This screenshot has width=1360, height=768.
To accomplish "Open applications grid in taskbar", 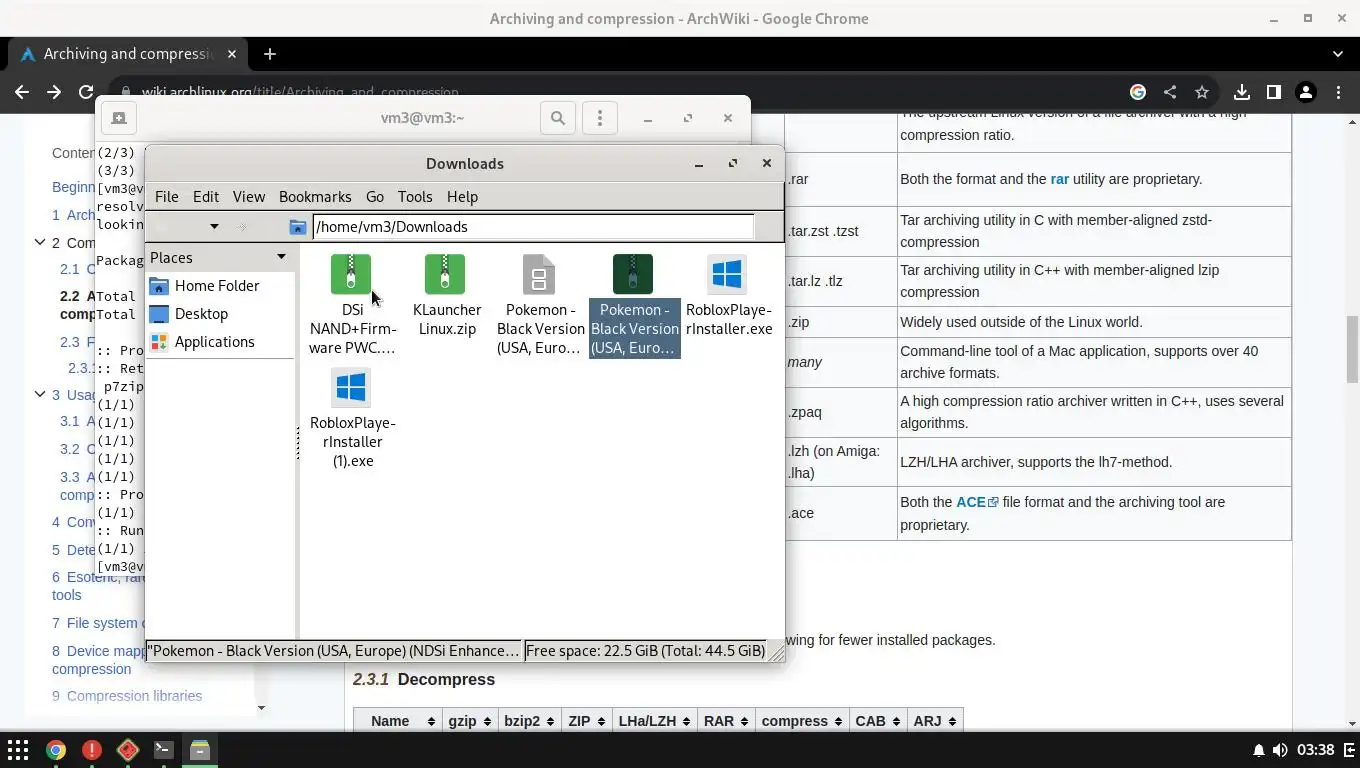I will (18, 750).
